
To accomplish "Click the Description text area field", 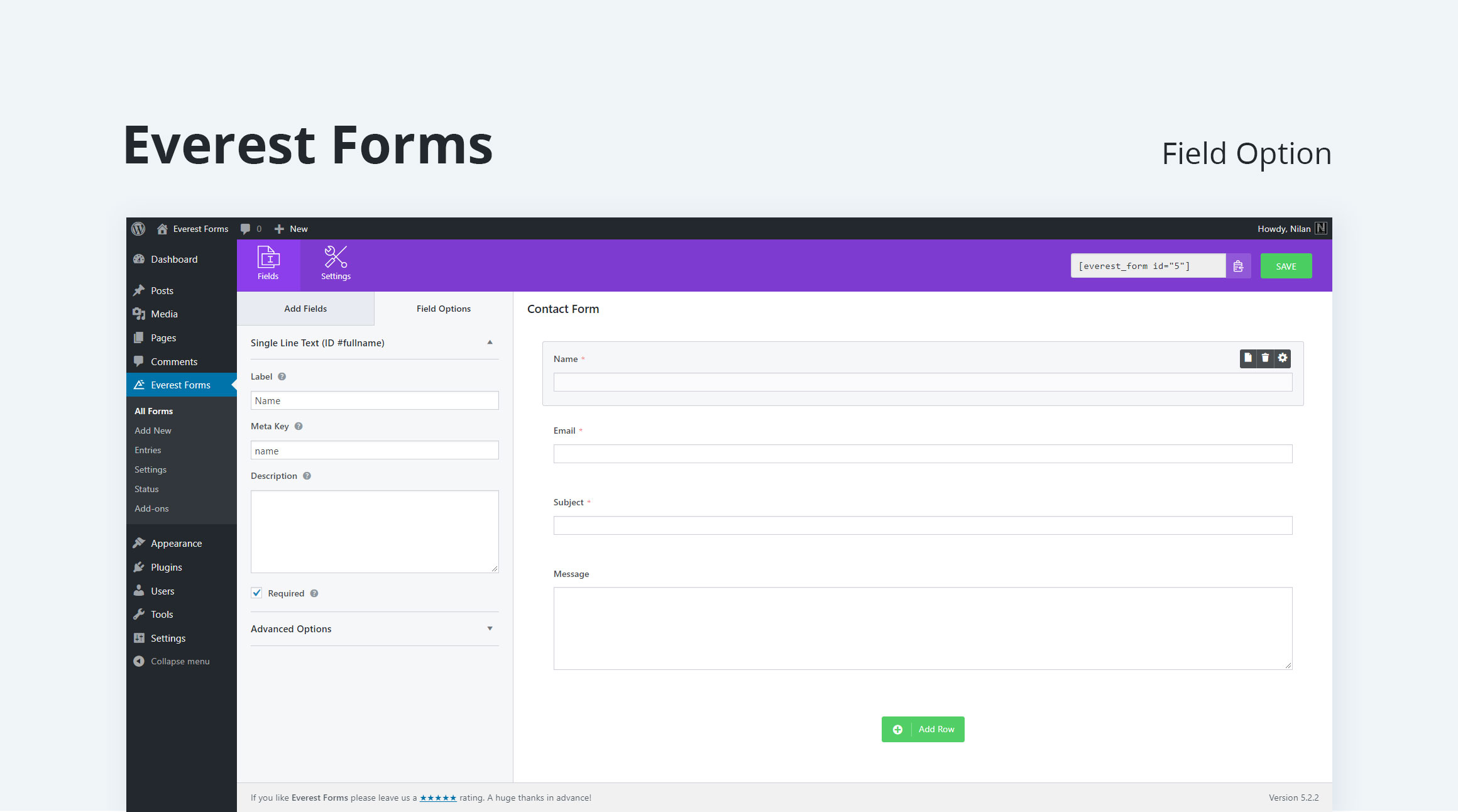I will pos(374,531).
